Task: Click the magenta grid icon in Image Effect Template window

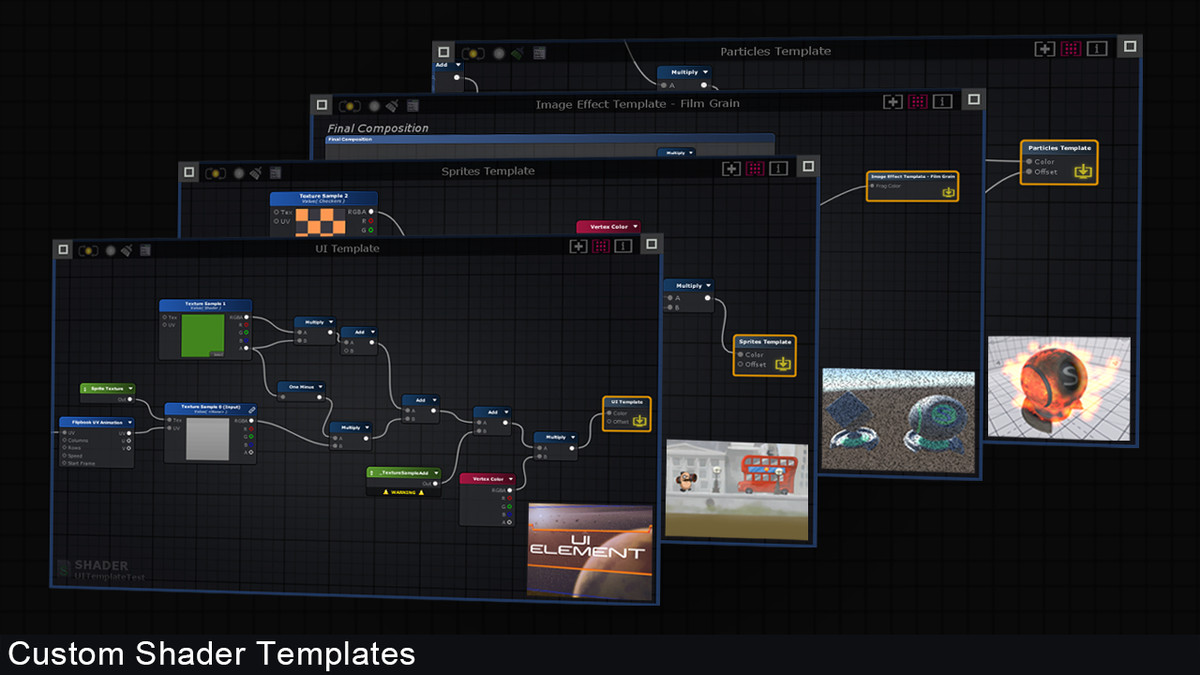Action: (x=918, y=101)
